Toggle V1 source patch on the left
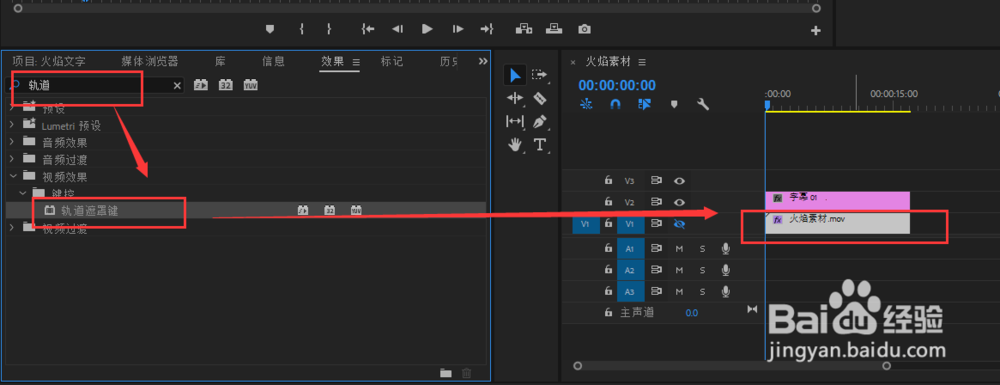The height and width of the screenshot is (385, 1000). click(585, 224)
